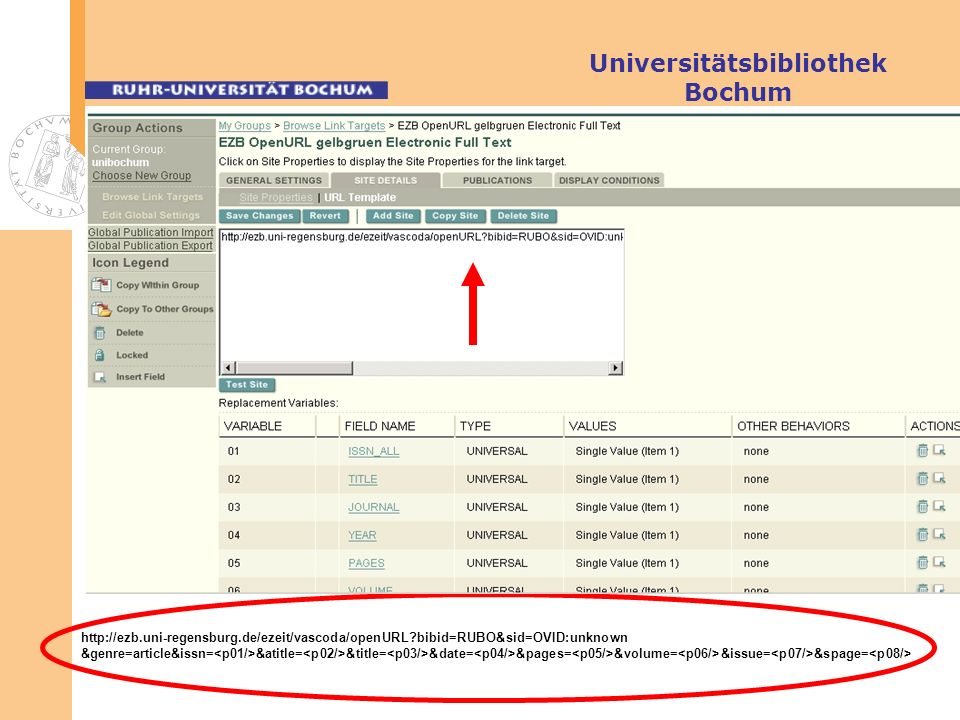Click 'none' behavior in PAGES row
This screenshot has height=720, width=960.
click(x=756, y=563)
